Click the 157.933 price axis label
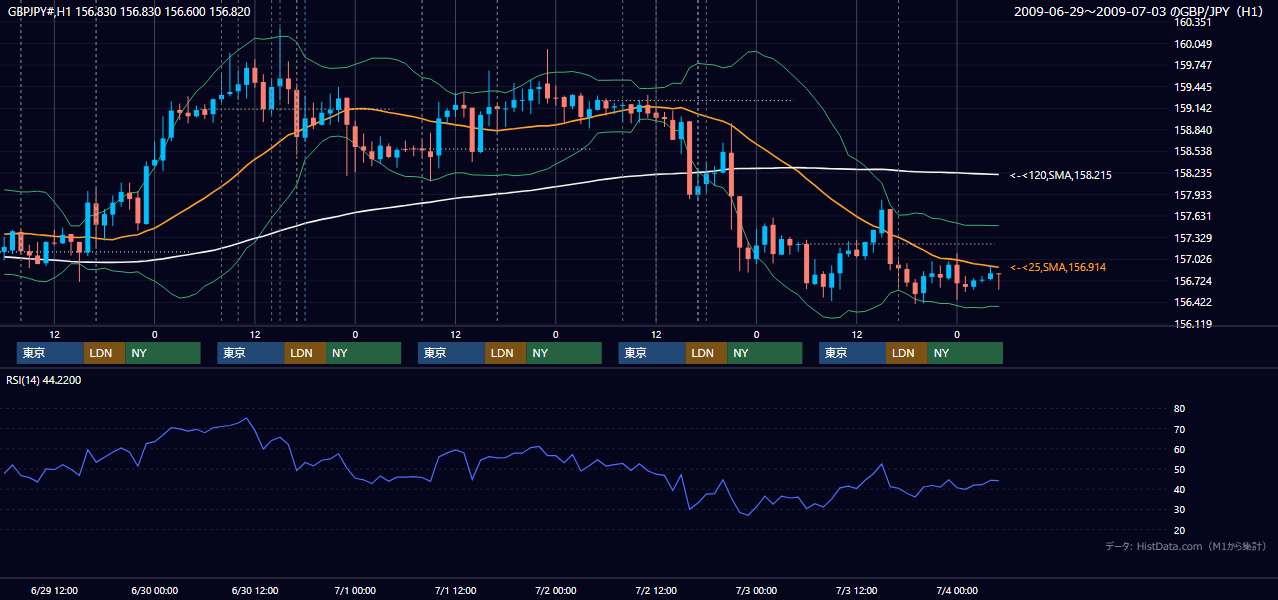The width and height of the screenshot is (1278, 600). tap(1193, 195)
